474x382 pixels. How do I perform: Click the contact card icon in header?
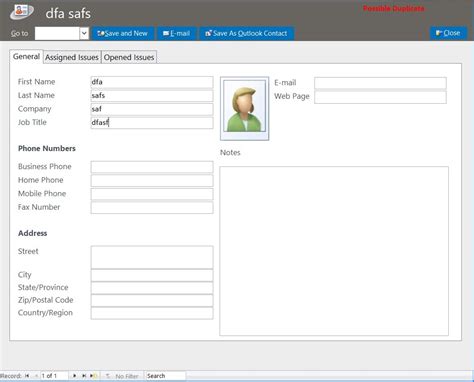click(x=21, y=12)
